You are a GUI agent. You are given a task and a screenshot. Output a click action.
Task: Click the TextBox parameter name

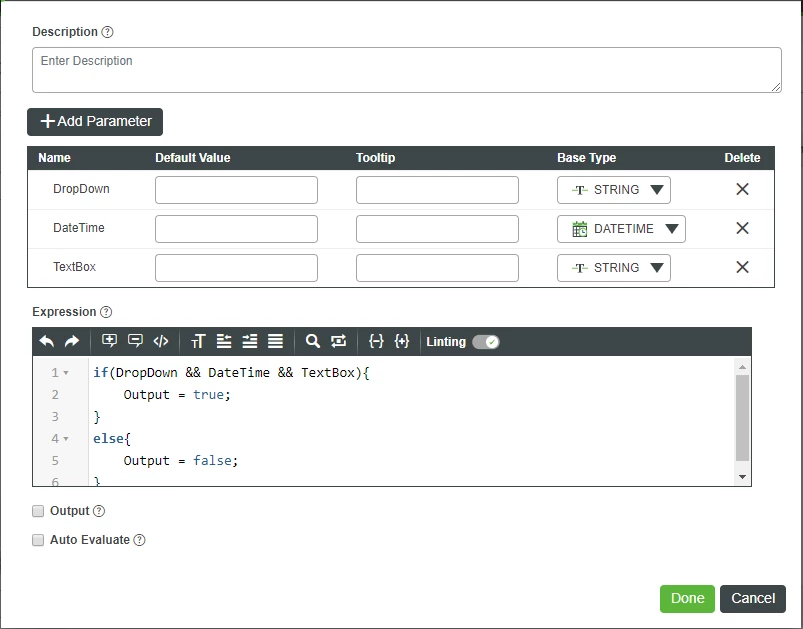(x=75, y=267)
